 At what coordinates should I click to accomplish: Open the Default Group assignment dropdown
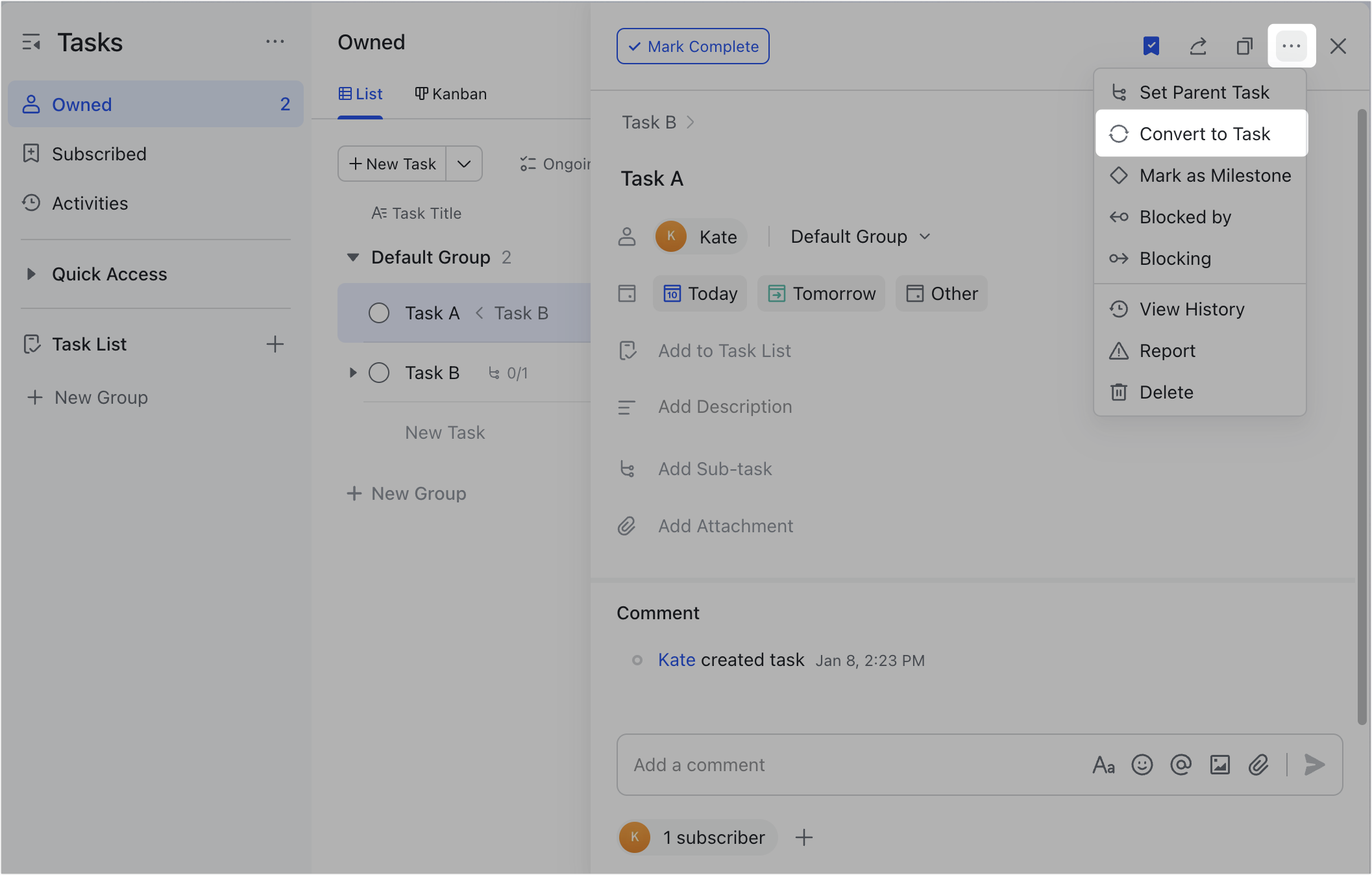(x=858, y=236)
